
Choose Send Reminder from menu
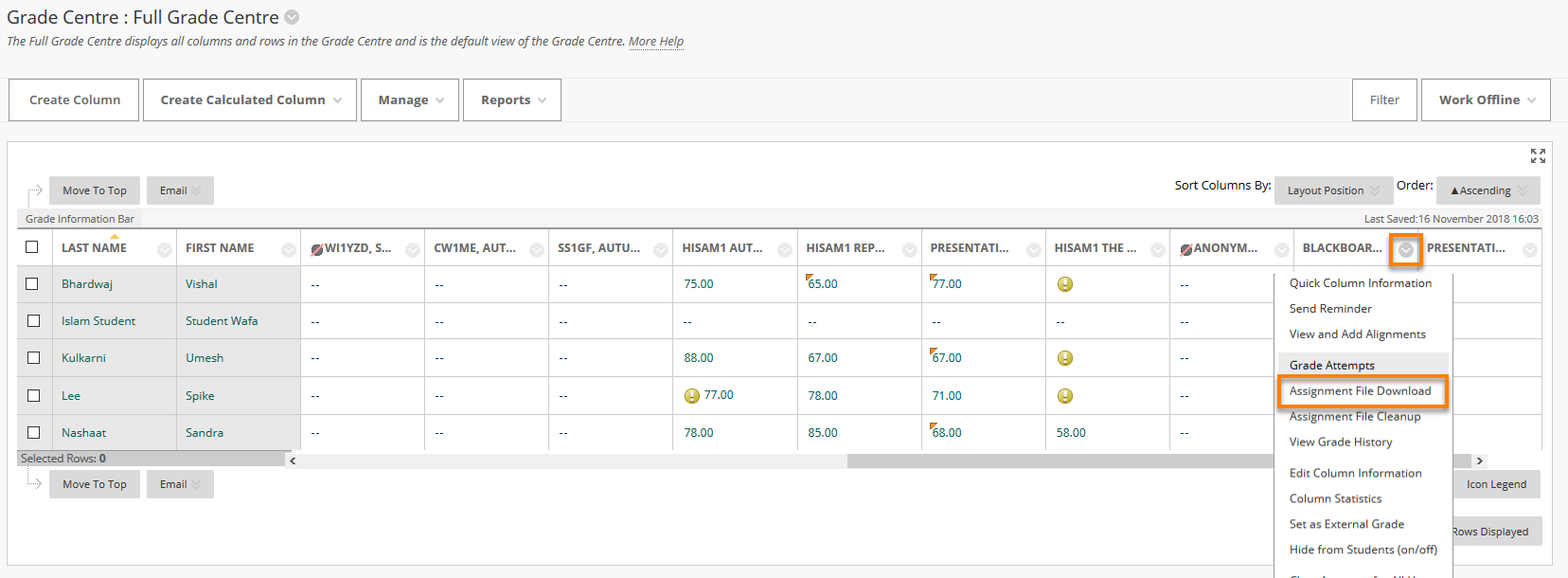[x=1330, y=309]
